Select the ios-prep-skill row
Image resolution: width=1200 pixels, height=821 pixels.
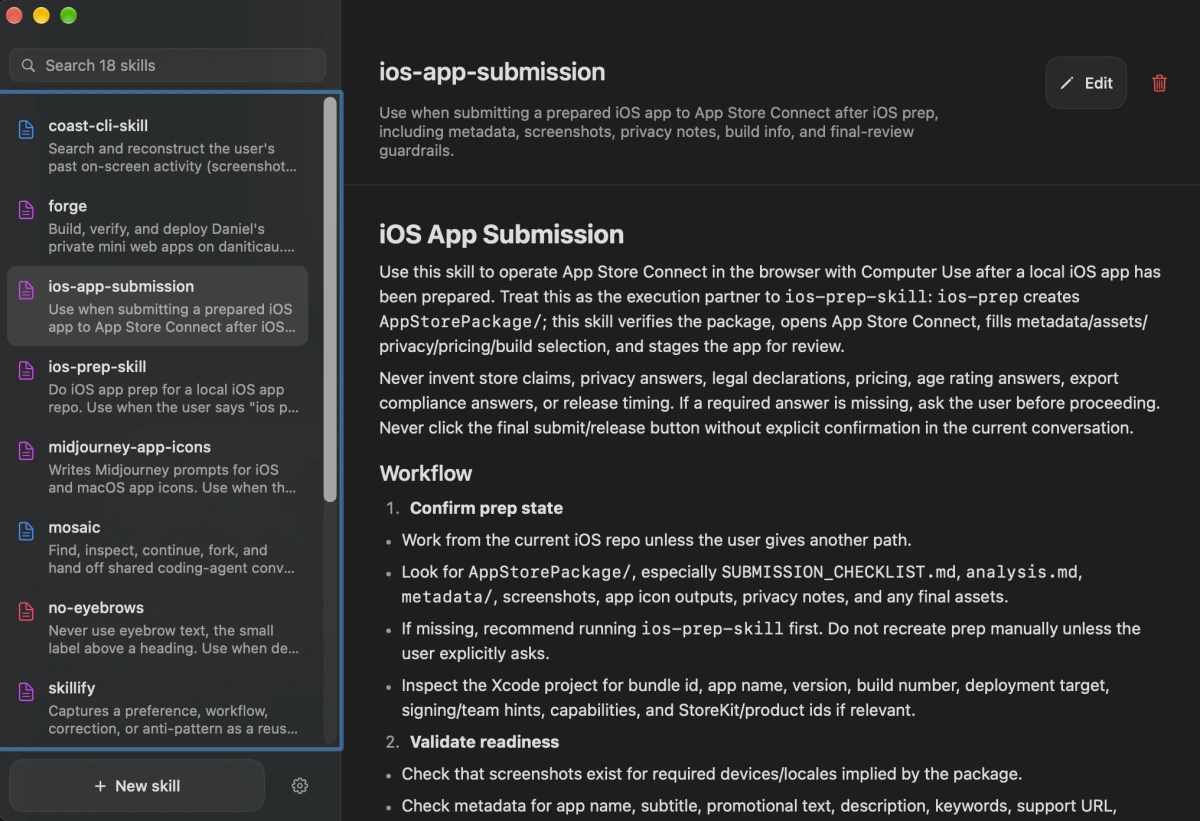(158, 386)
